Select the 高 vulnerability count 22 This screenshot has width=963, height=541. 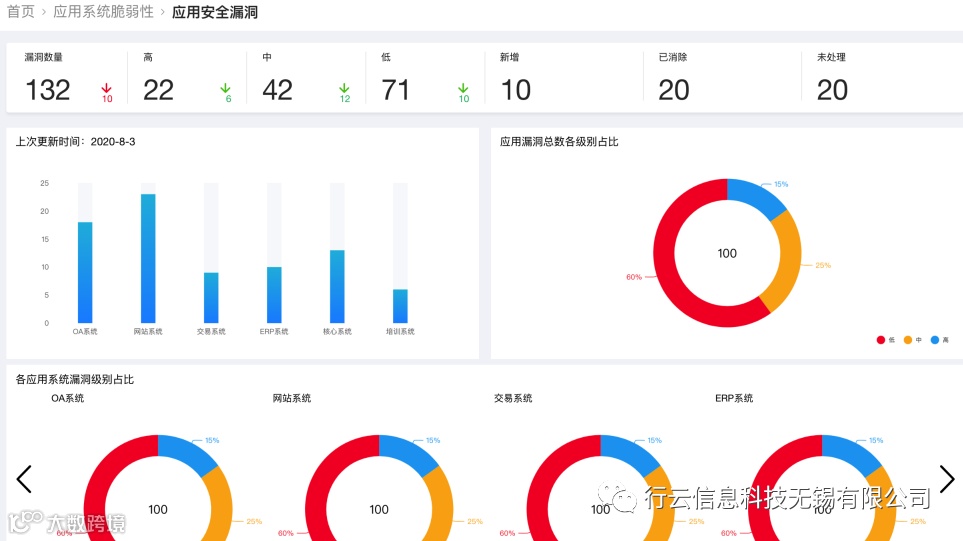tap(158, 90)
